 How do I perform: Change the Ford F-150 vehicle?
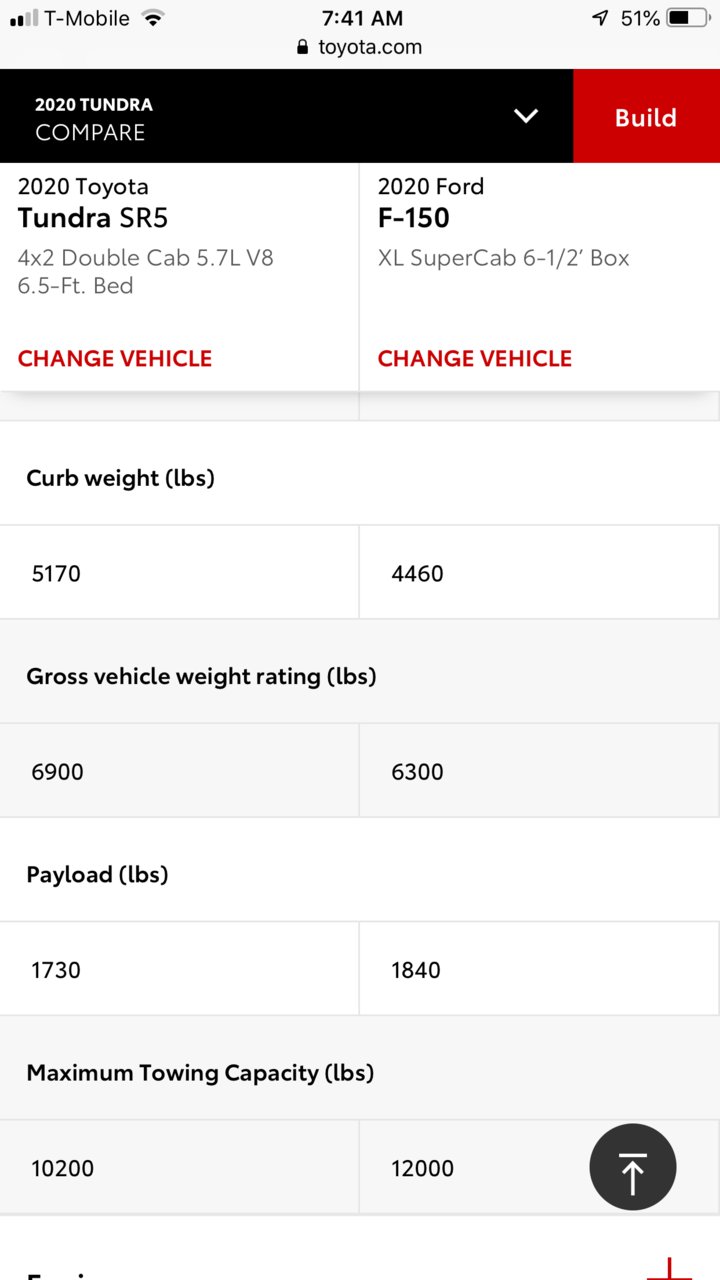tap(475, 358)
